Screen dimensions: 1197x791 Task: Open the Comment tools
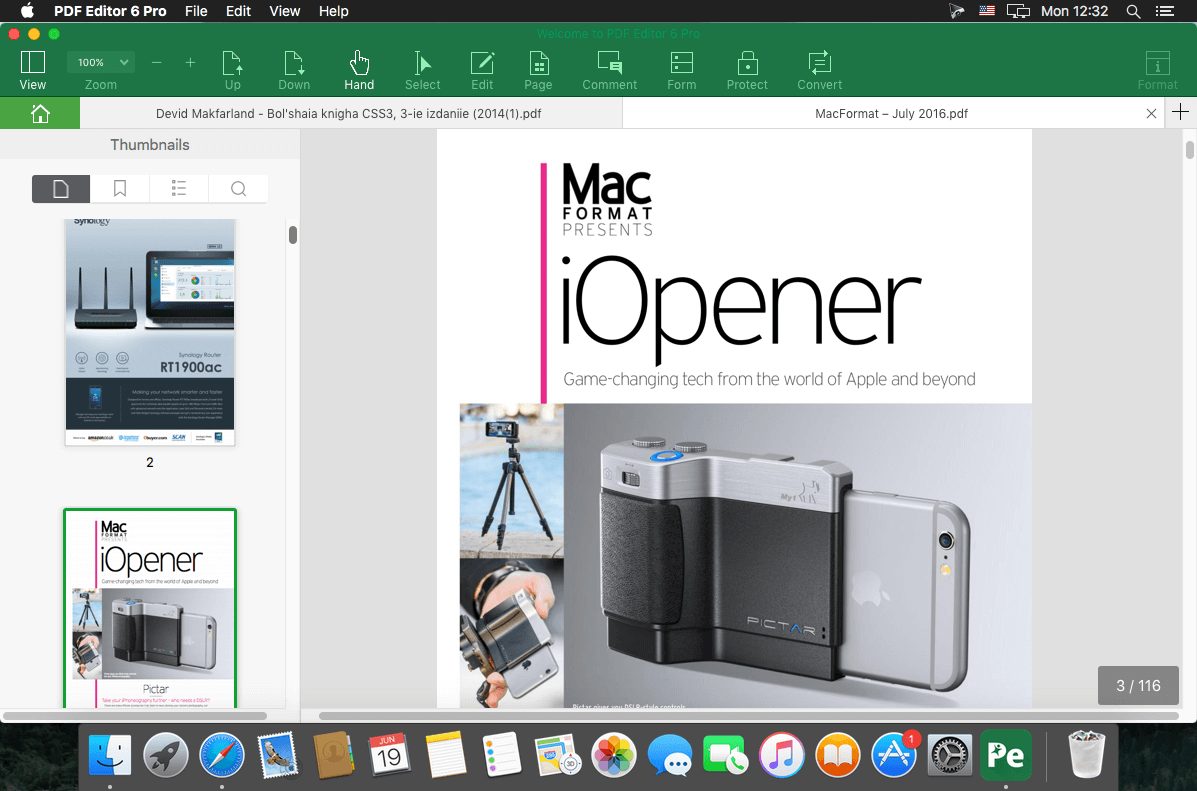point(609,70)
